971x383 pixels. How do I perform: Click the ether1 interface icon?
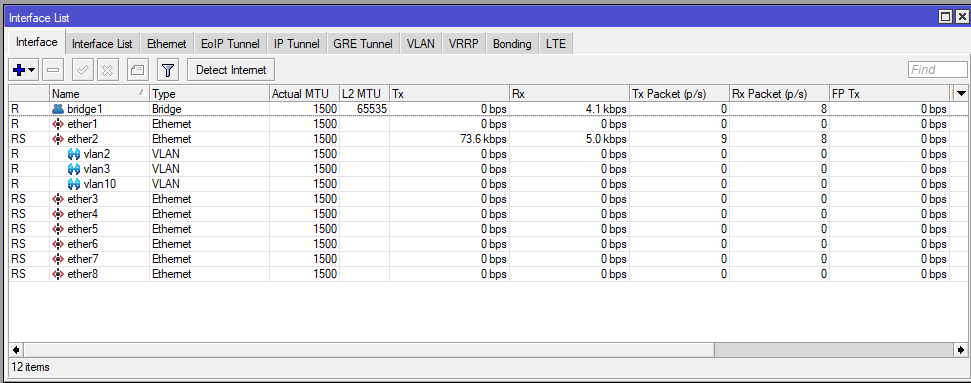coord(58,124)
